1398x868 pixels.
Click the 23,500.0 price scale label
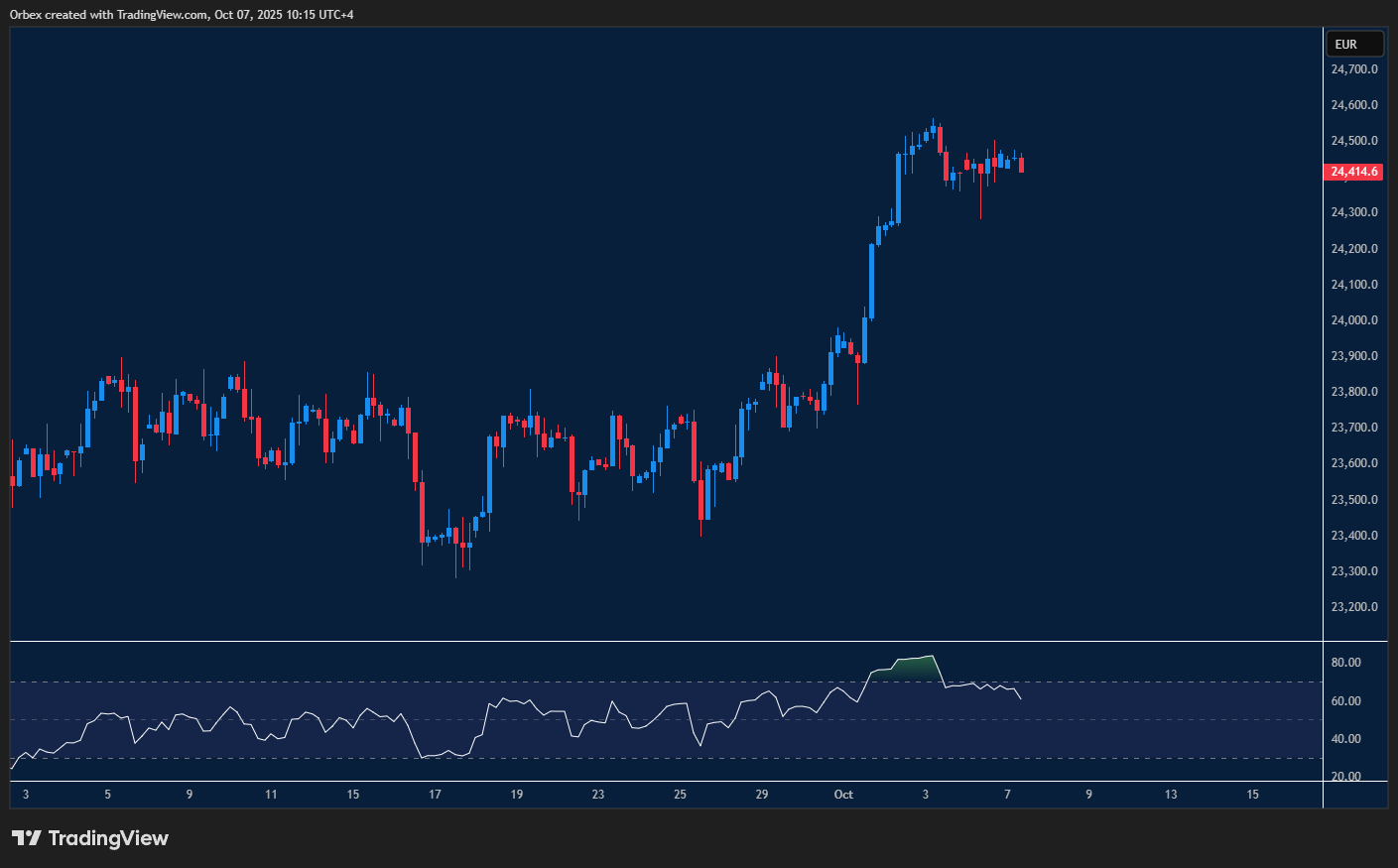pos(1353,500)
